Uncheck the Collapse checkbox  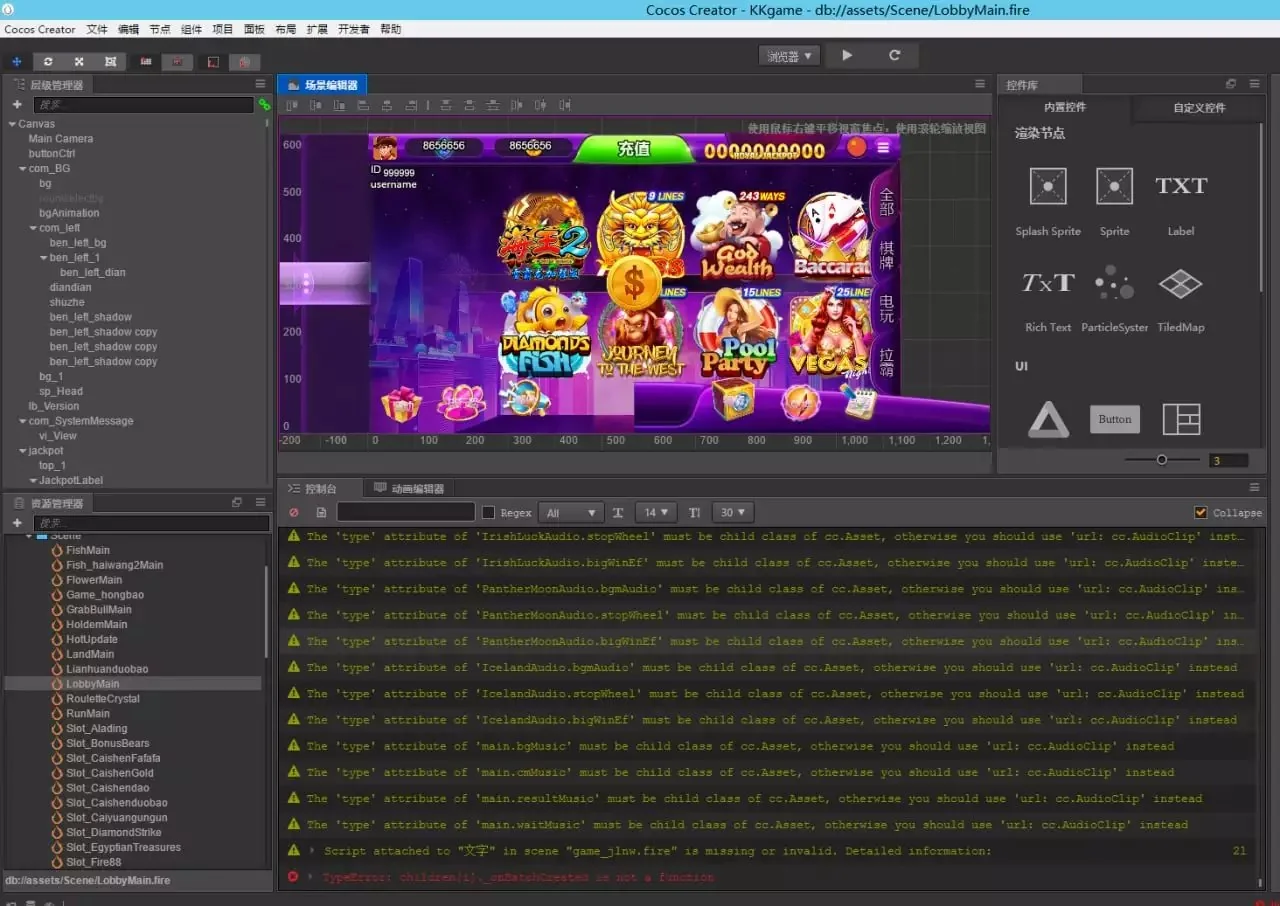click(1201, 513)
